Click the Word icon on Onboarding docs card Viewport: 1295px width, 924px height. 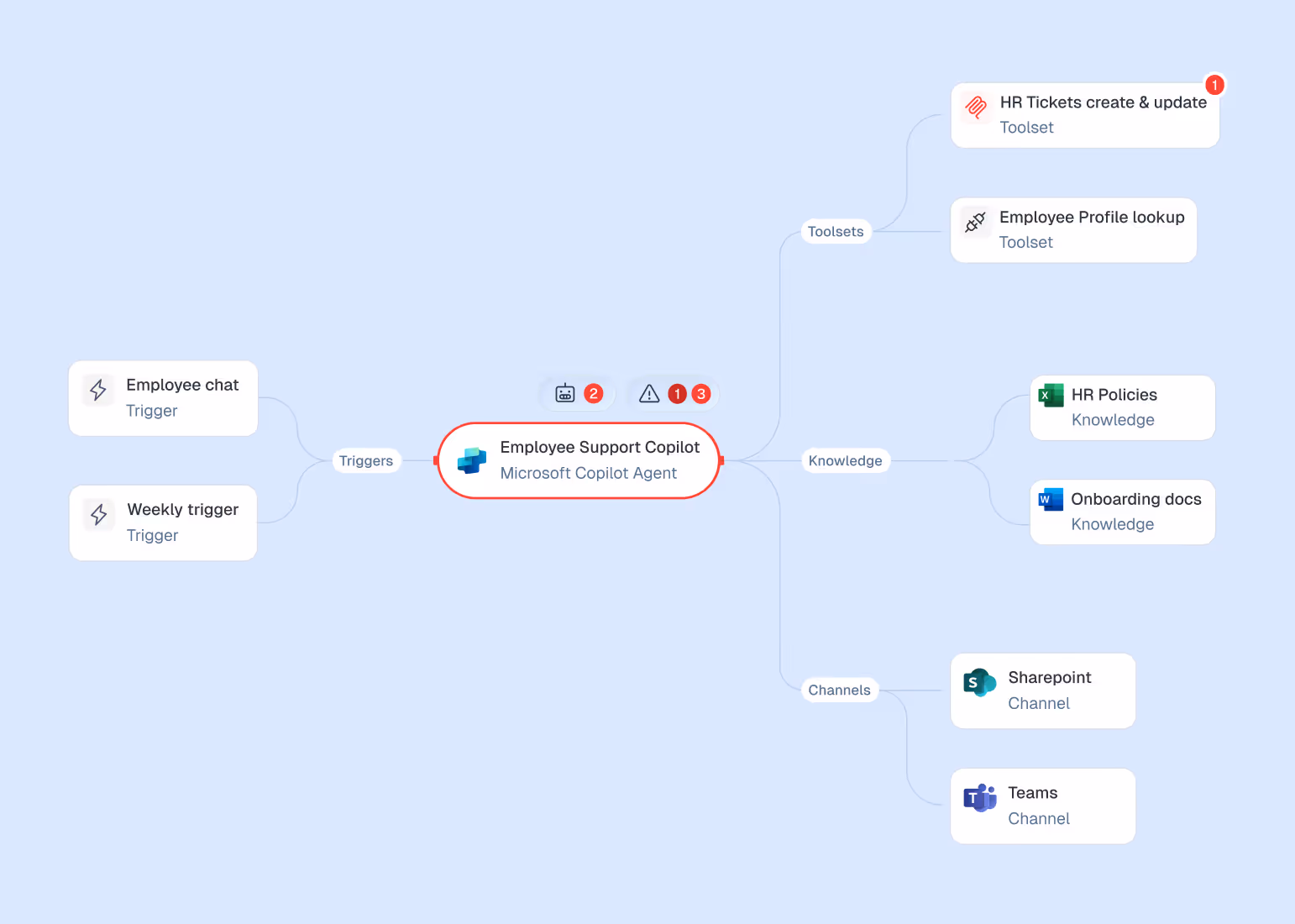click(1051, 499)
